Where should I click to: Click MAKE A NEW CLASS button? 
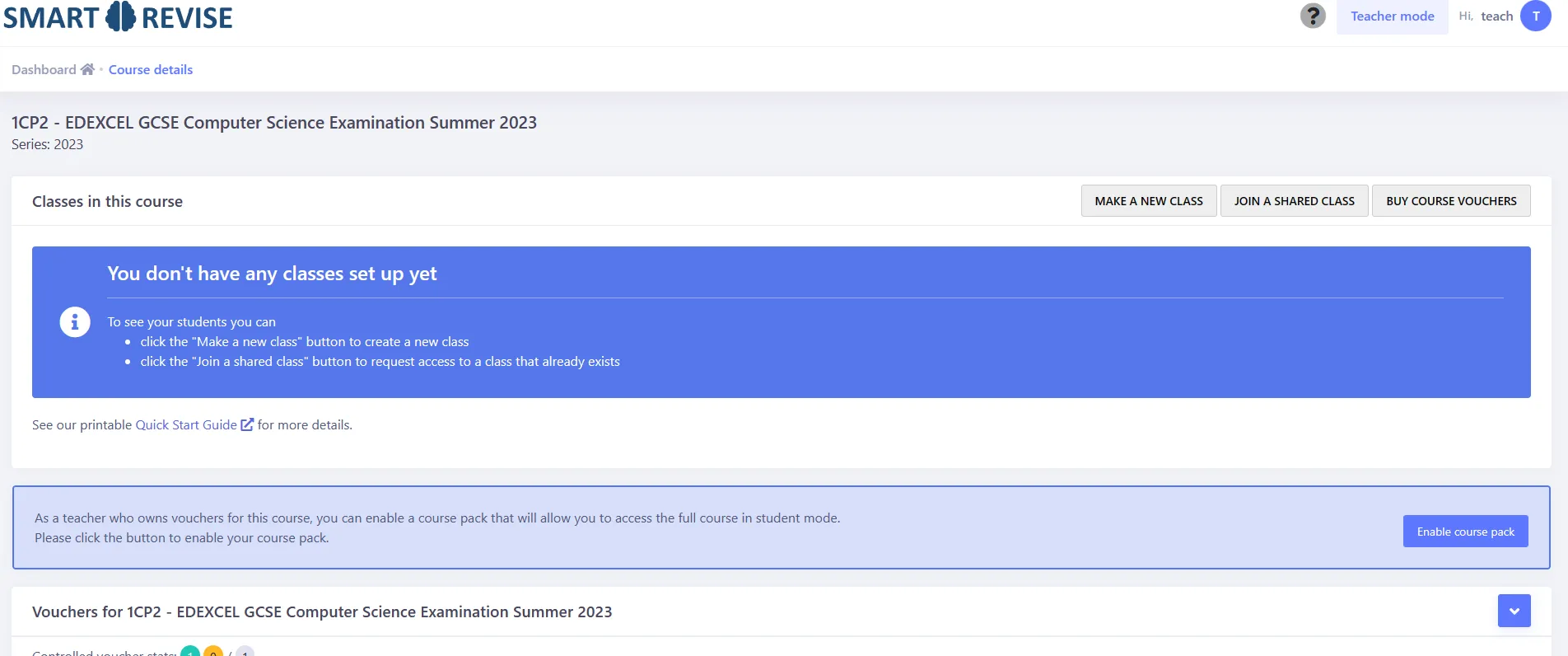pyautogui.click(x=1149, y=201)
